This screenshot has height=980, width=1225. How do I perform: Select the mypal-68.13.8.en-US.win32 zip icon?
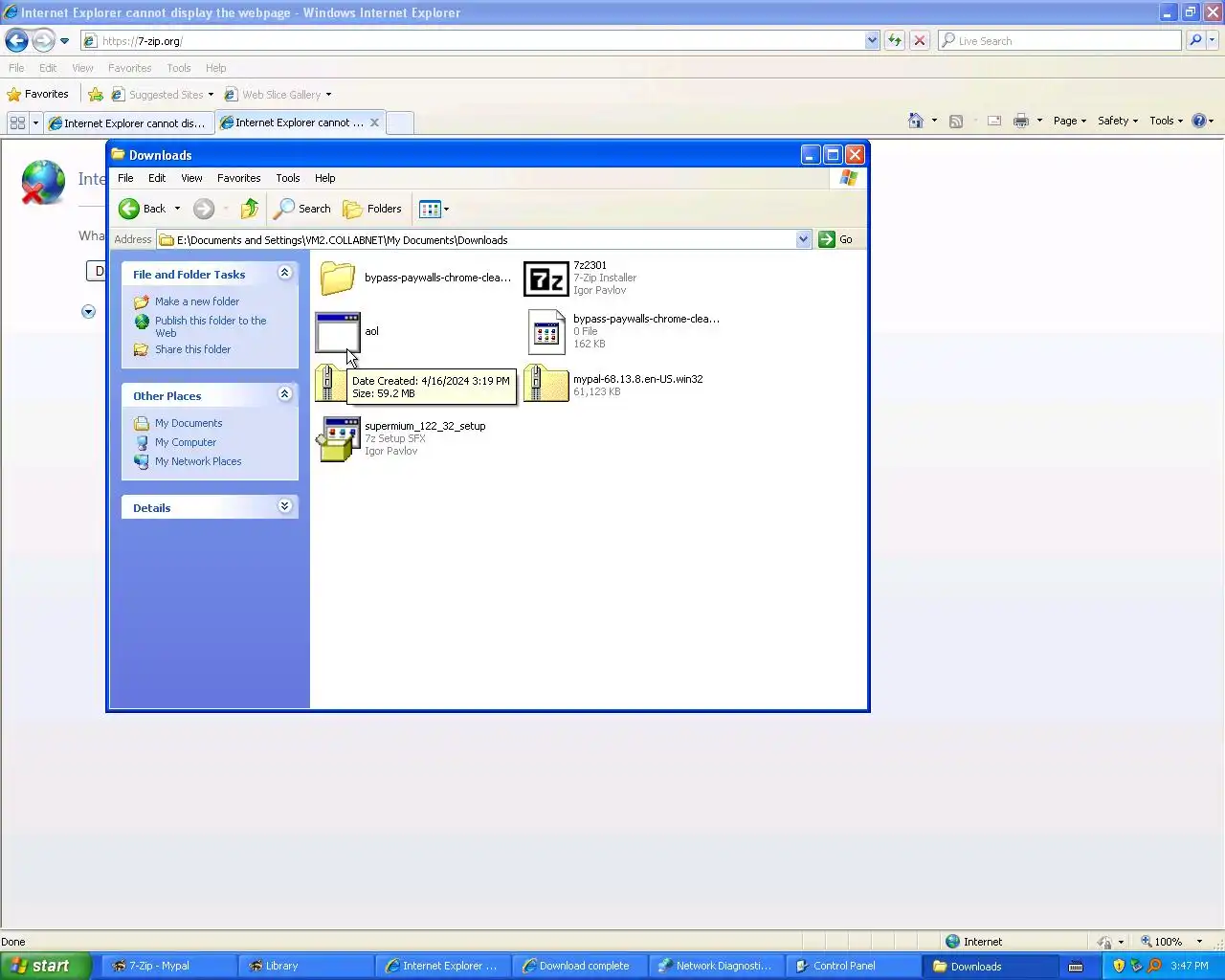[546, 384]
